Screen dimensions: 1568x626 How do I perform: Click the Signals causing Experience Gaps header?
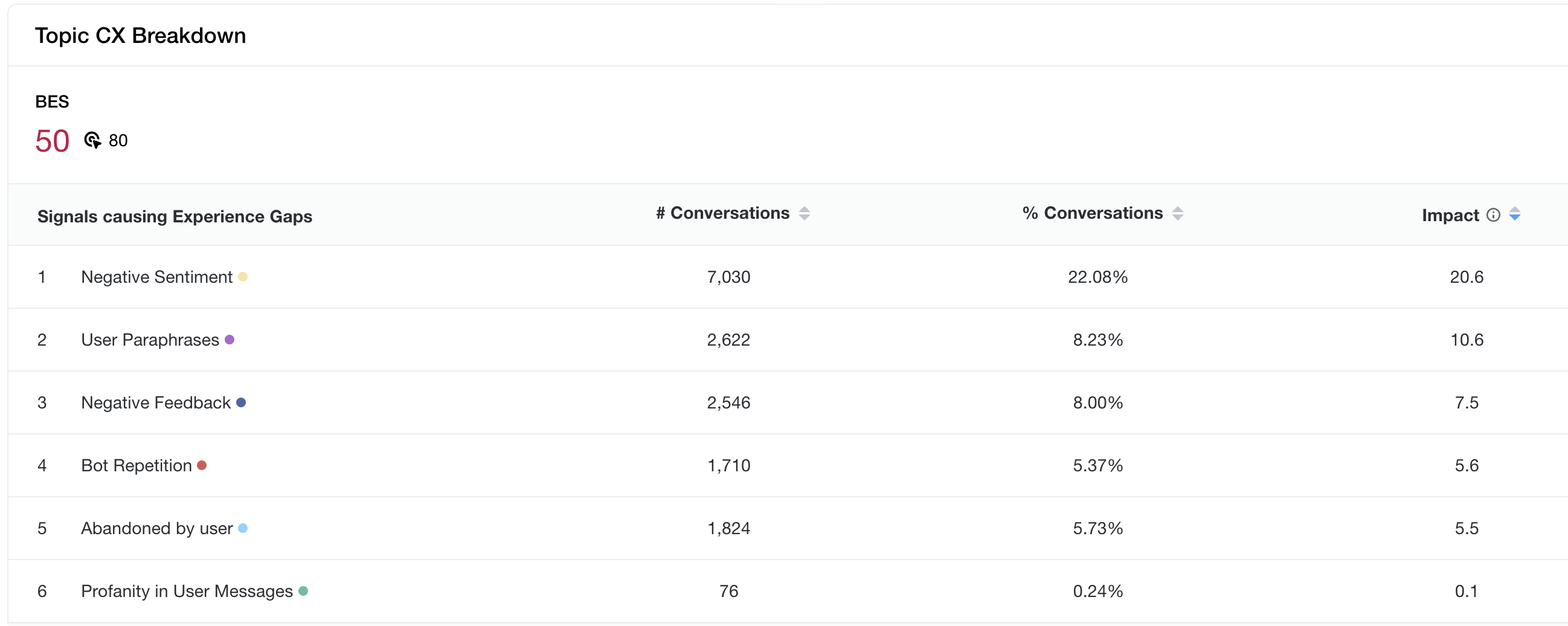[175, 216]
